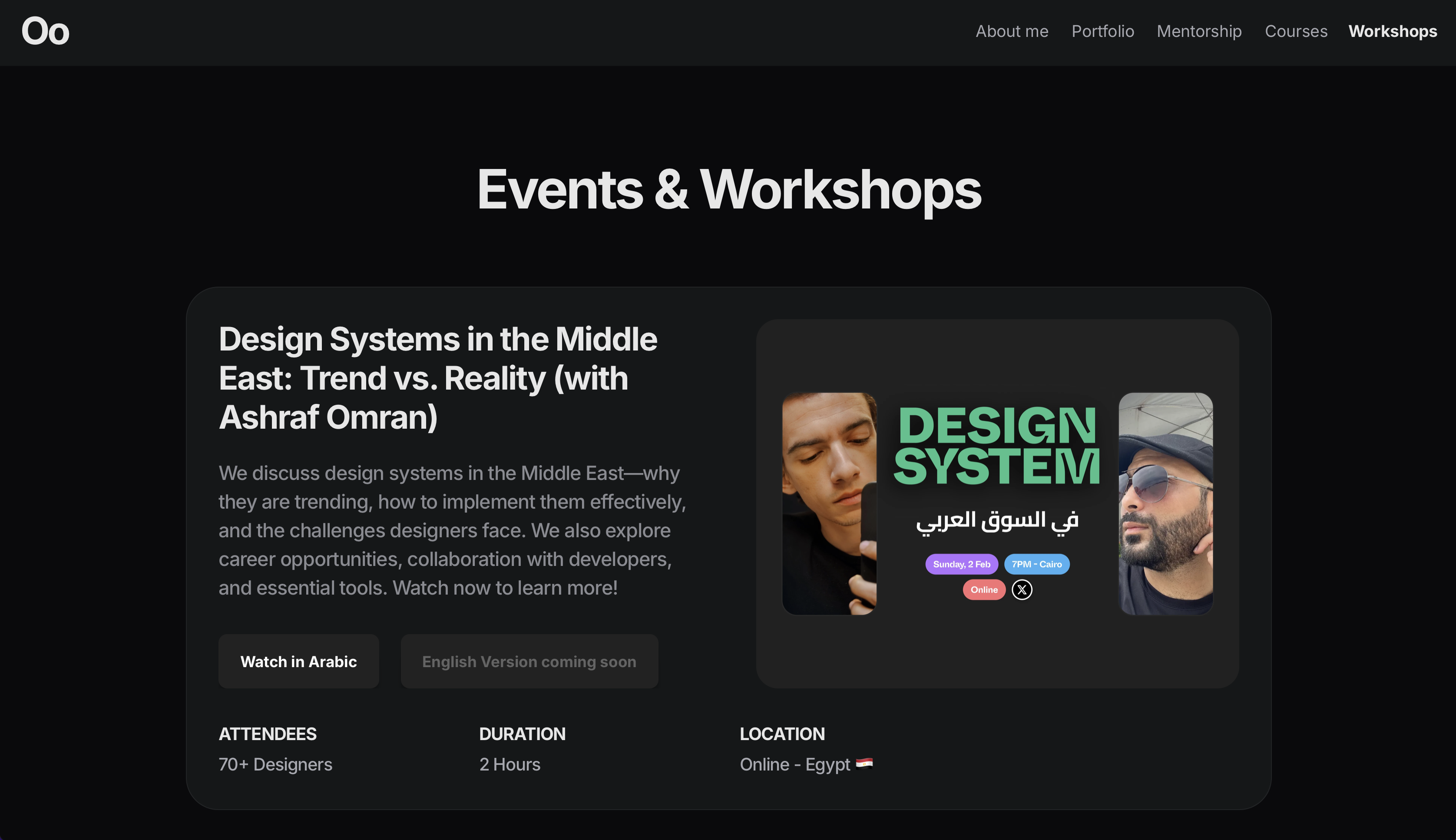Open the About me page
This screenshot has height=840, width=1456.
pos(1012,31)
